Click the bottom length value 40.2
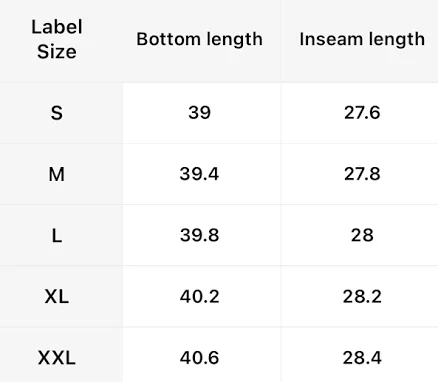438x382 pixels. pos(199,296)
